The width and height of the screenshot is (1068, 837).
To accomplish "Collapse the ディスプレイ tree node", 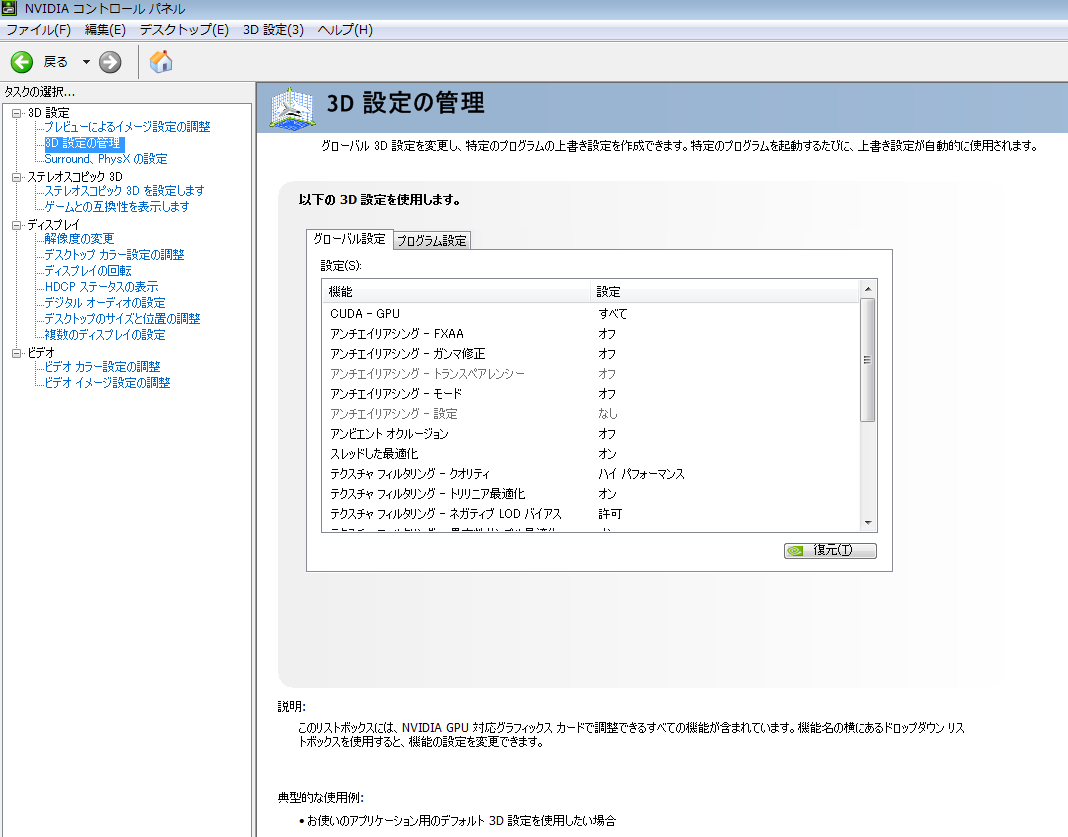I will tap(17, 225).
